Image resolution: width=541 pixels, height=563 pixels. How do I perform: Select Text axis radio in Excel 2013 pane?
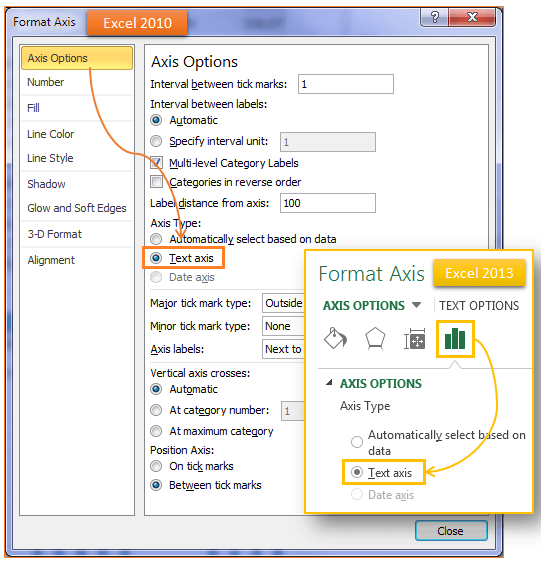coord(357,472)
